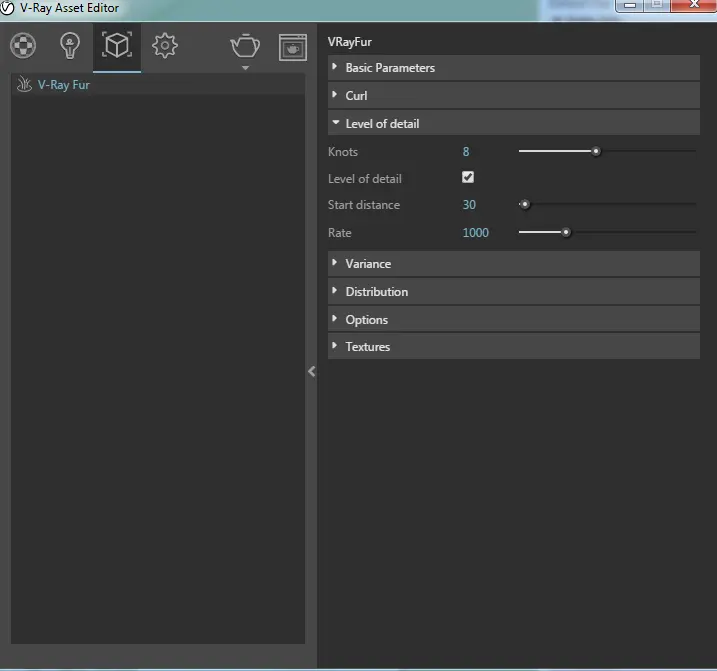Collapse the side panel with arrow handle
The height and width of the screenshot is (671, 717).
(311, 371)
